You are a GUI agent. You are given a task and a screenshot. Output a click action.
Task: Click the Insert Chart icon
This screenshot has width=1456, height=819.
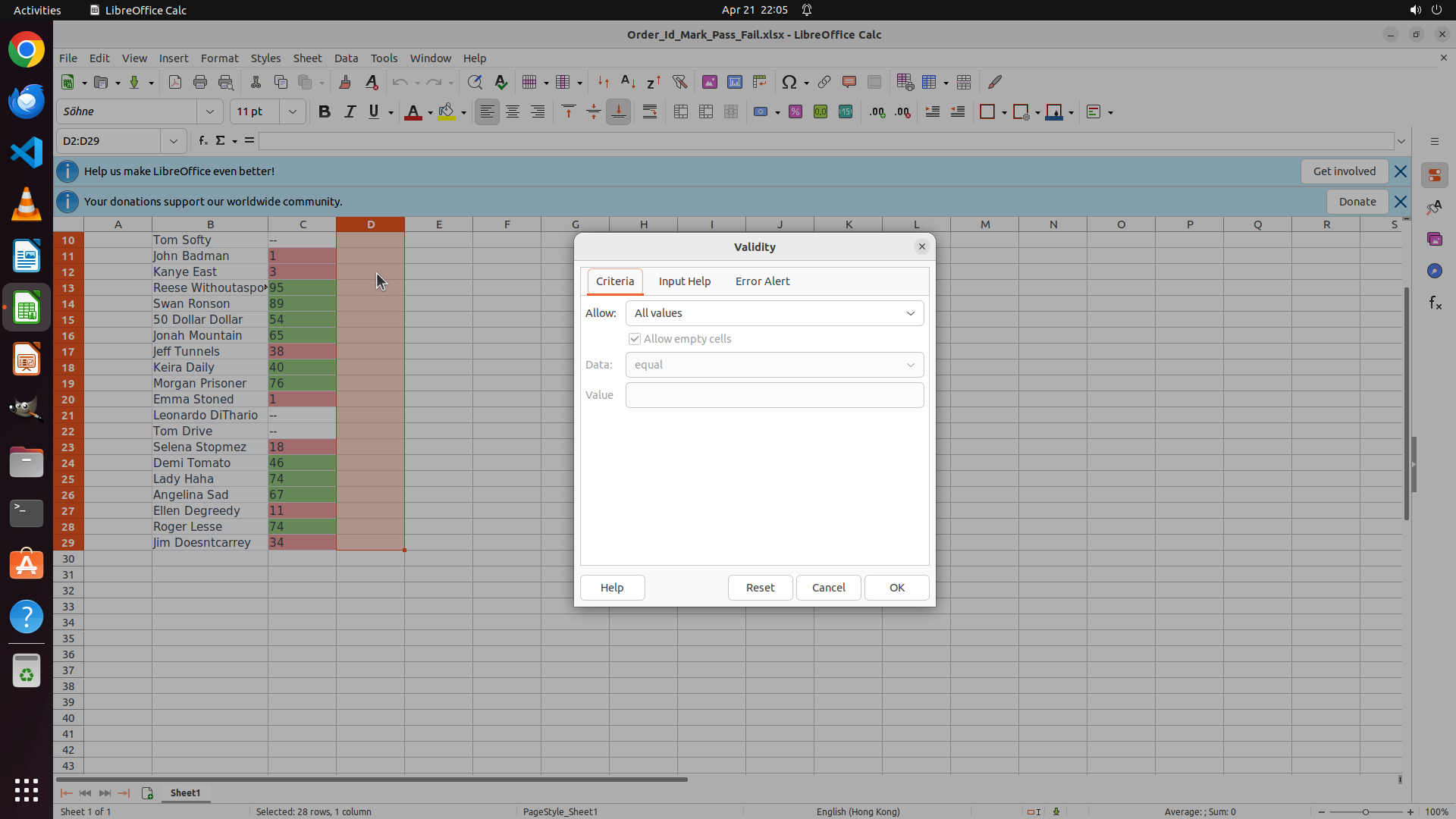[x=734, y=82]
